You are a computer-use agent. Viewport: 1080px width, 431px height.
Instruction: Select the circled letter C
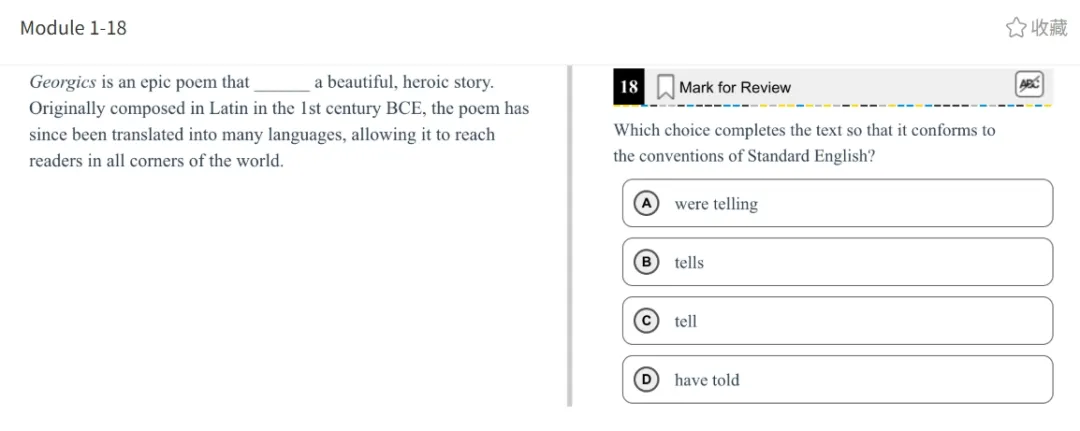pos(647,321)
